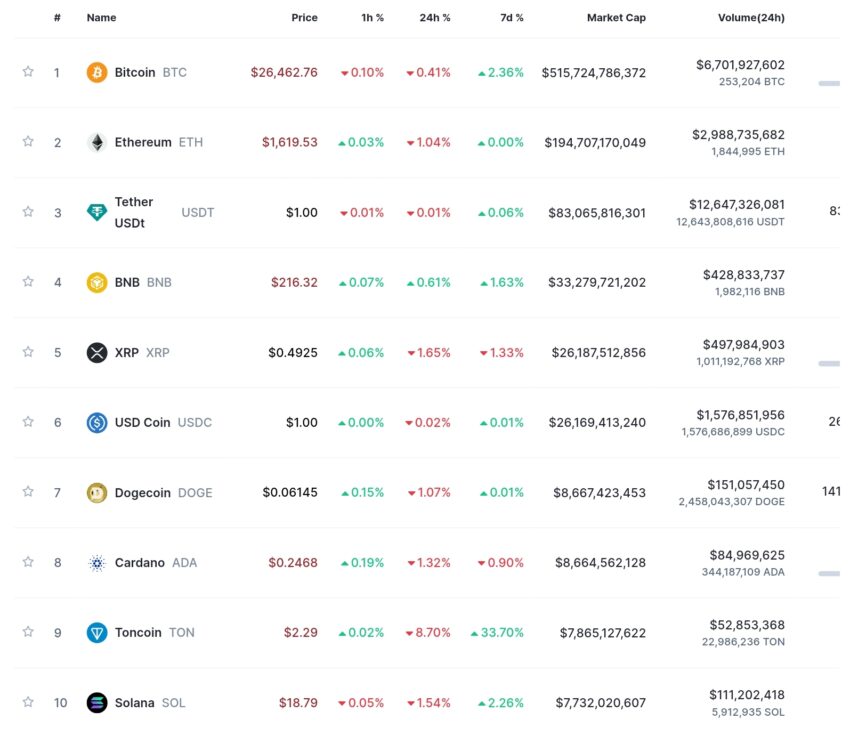The height and width of the screenshot is (736, 850).
Task: Click the Solana logo icon
Action: coord(97,703)
